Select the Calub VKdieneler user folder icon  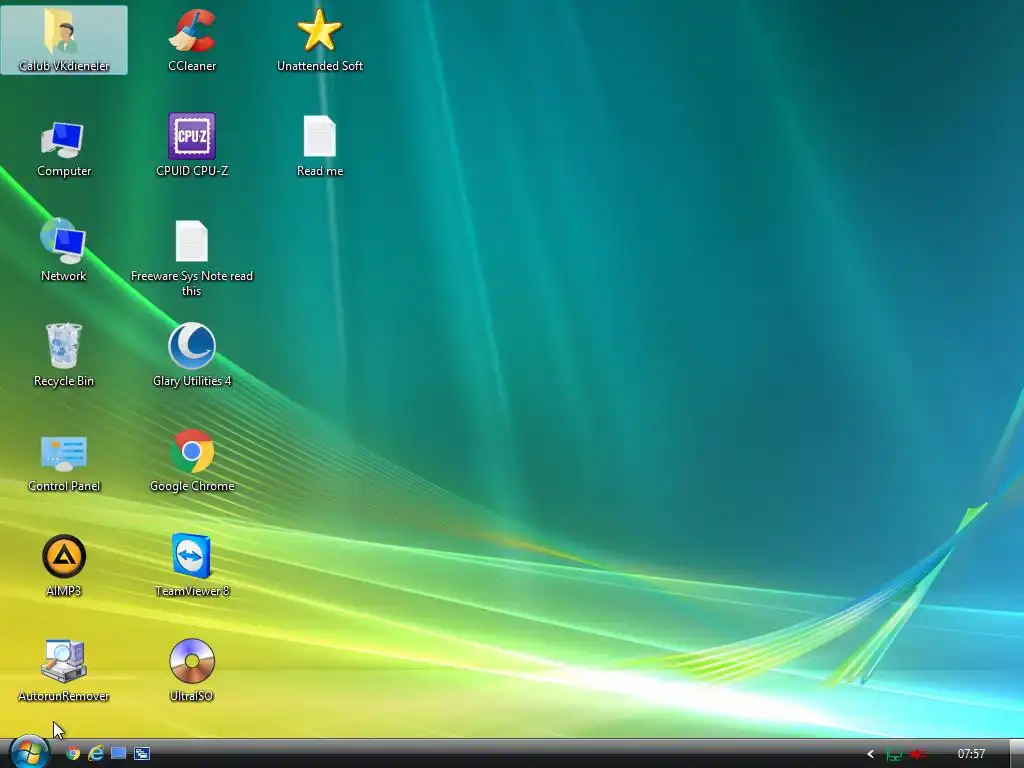(x=63, y=40)
